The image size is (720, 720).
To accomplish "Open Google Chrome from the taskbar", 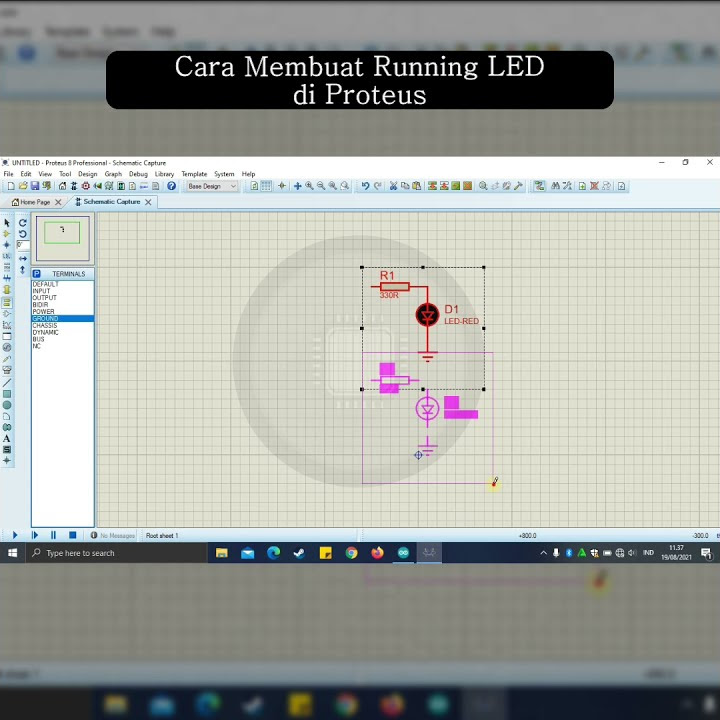I will (351, 553).
